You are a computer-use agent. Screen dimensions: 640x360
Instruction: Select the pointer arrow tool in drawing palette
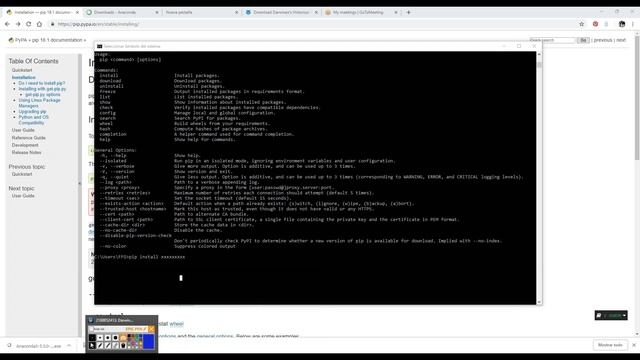tap(92, 345)
